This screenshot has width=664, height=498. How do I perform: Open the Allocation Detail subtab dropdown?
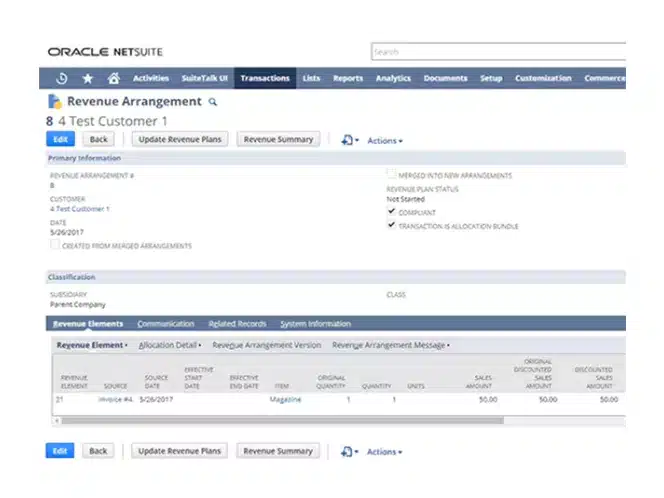click(x=172, y=345)
